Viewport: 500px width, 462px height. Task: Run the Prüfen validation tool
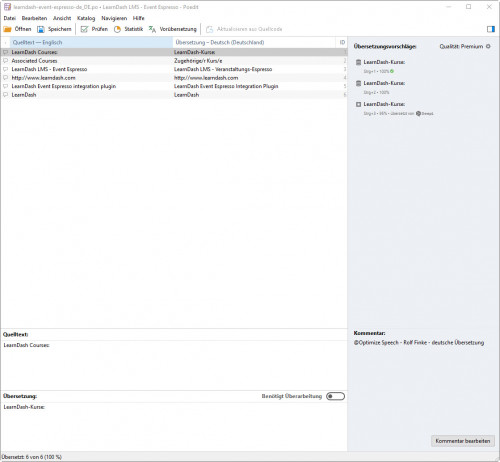pos(94,29)
